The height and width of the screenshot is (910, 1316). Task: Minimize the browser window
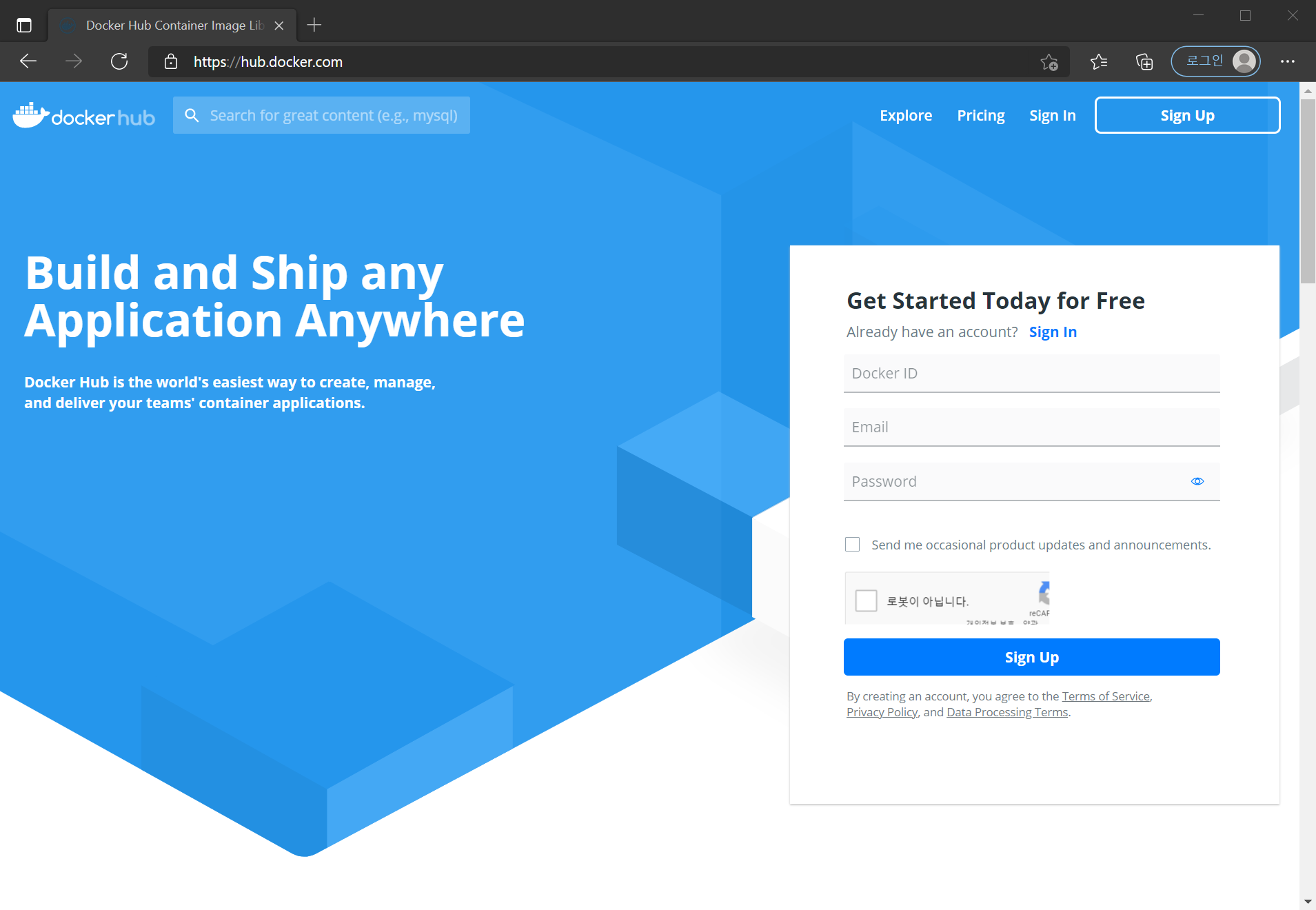[x=1199, y=15]
